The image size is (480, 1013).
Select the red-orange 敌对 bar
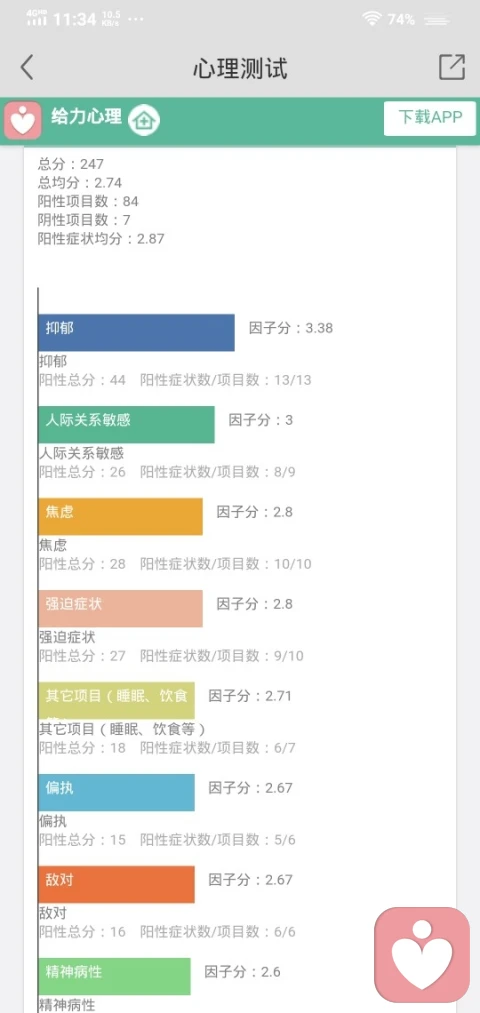pyautogui.click(x=116, y=884)
